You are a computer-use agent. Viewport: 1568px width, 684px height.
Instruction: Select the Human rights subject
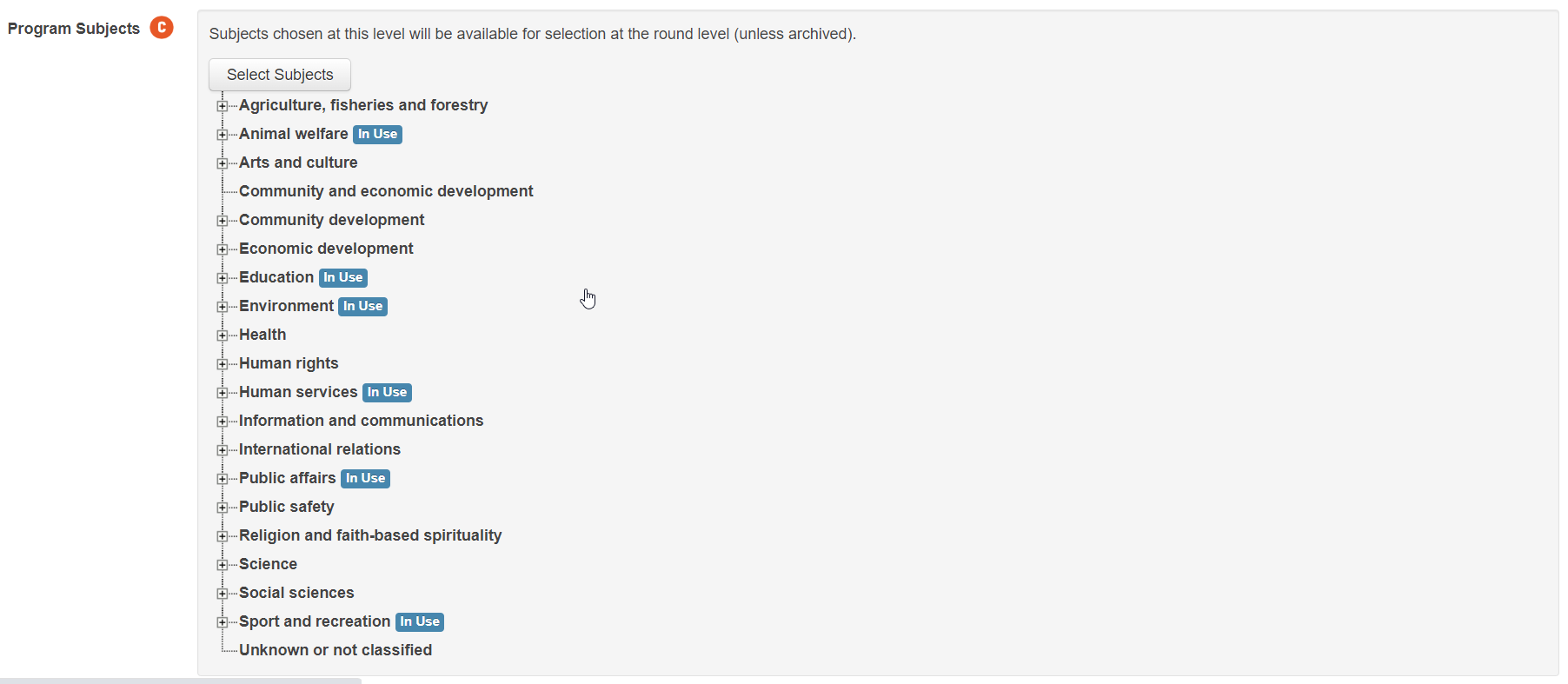click(289, 363)
